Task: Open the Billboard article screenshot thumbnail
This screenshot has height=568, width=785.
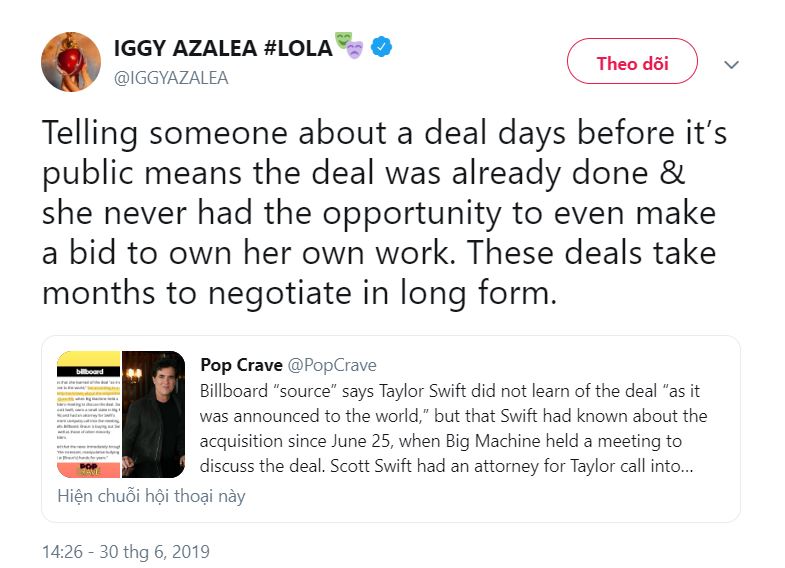Action: (88, 413)
